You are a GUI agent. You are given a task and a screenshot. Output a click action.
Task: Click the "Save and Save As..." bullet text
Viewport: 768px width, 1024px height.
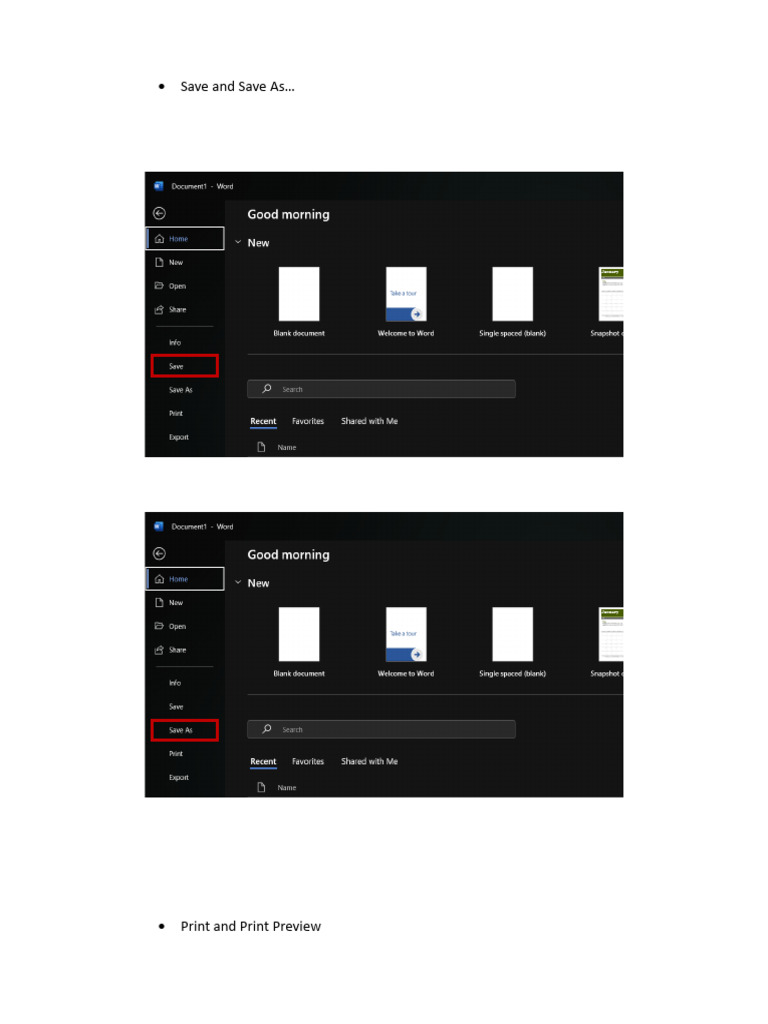tap(238, 86)
